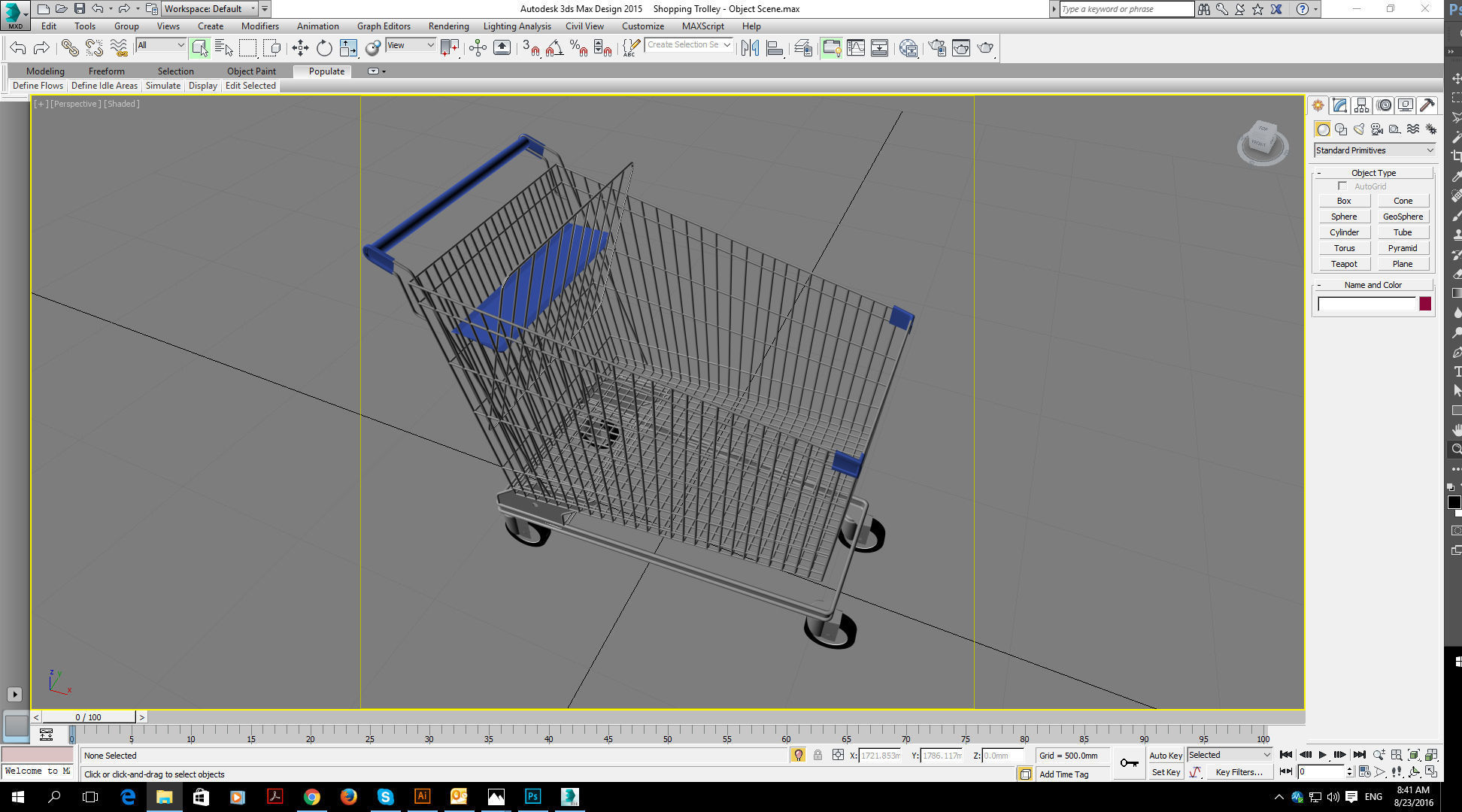Collapse the Object Type rollout

coord(1373,173)
